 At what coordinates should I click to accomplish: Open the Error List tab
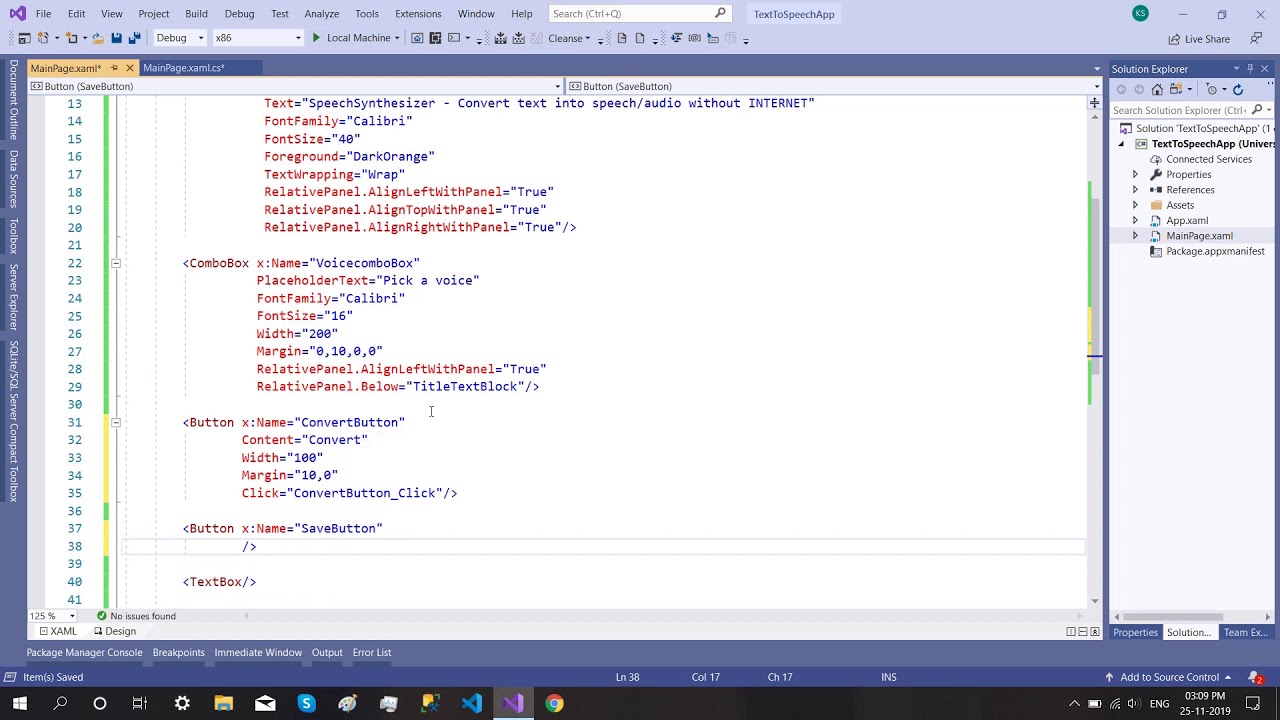pyautogui.click(x=371, y=653)
